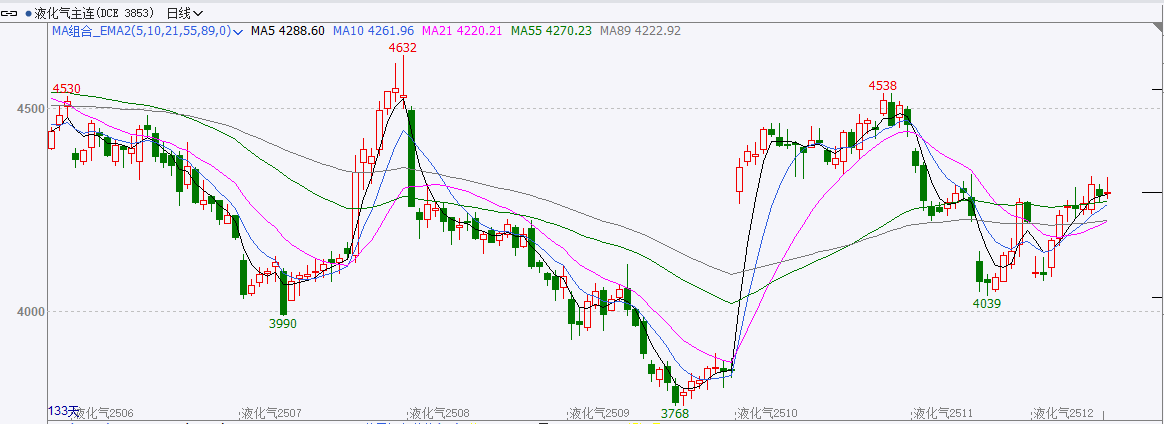Viewport: 1164px width, 424px height.
Task: Select the 液化气2510 contract marker on axis
Action: coord(766,413)
